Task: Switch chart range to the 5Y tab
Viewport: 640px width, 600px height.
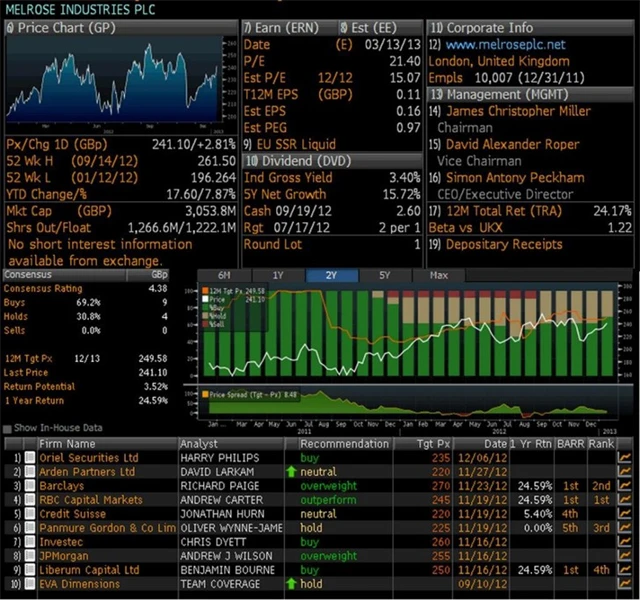Action: tap(384, 275)
